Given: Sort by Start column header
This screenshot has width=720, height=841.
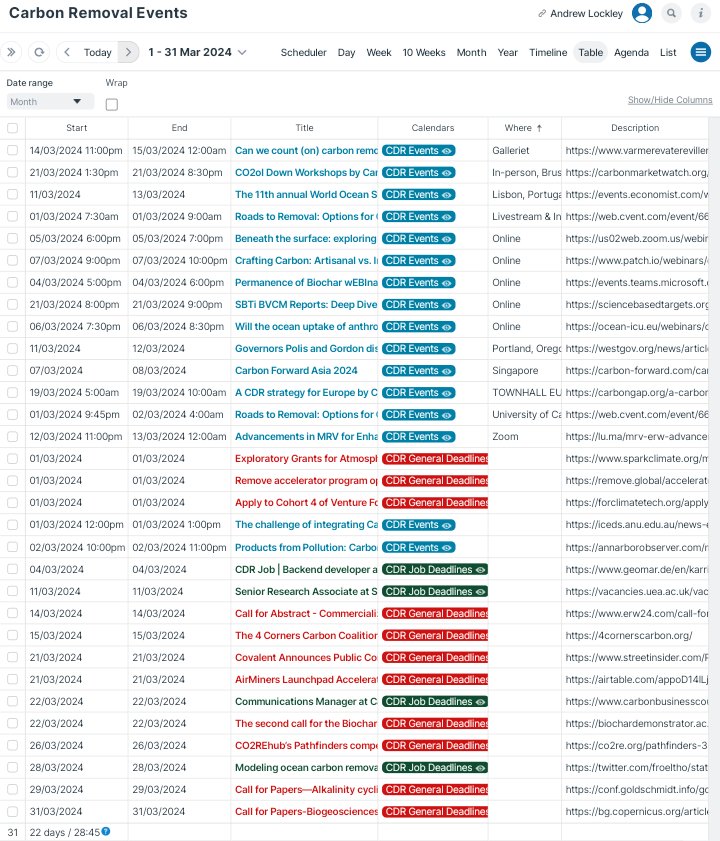Looking at the screenshot, I should point(77,128).
